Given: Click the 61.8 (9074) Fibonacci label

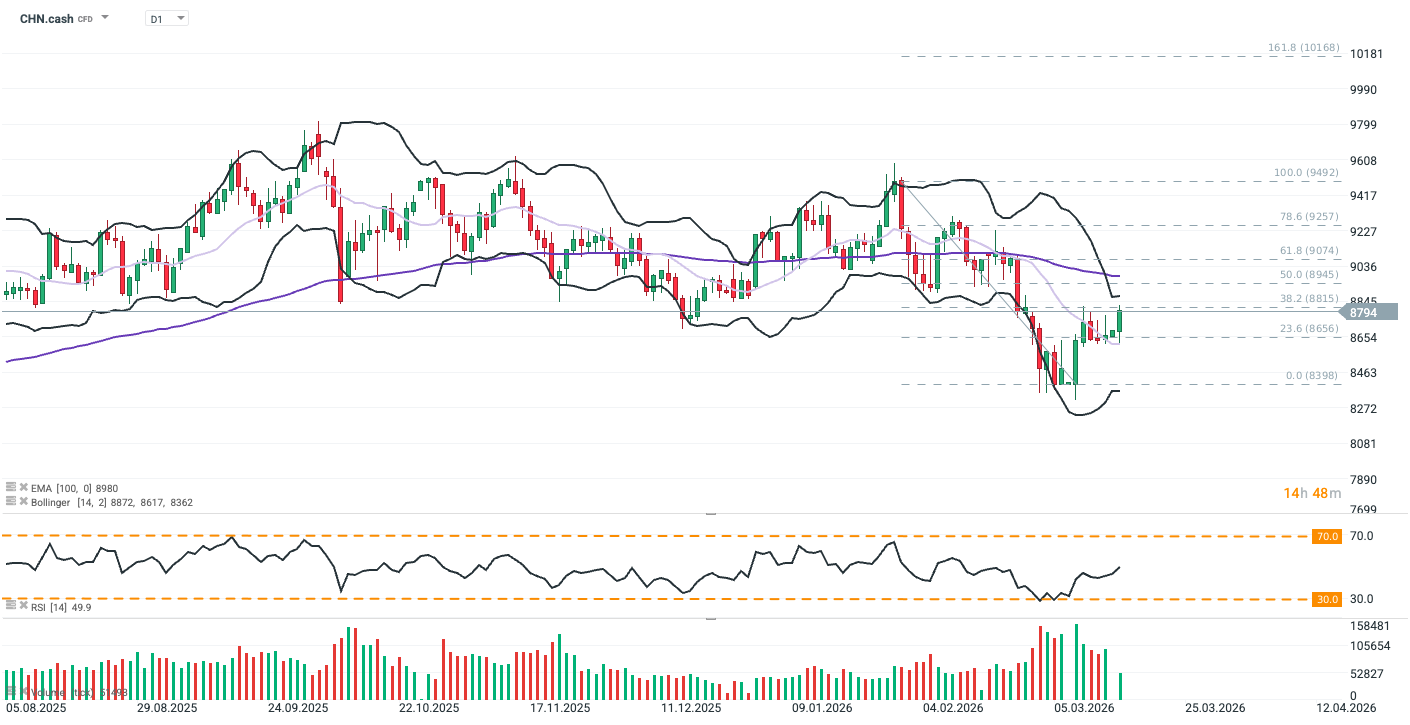Looking at the screenshot, I should pos(1308,251).
